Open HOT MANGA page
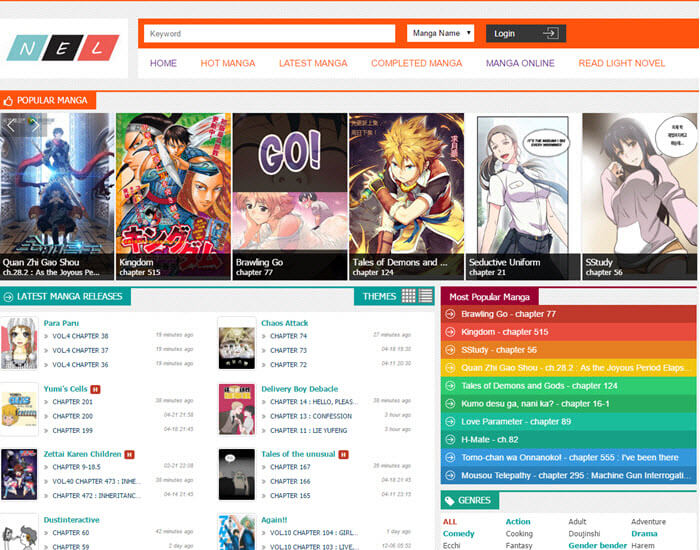 coord(228,63)
